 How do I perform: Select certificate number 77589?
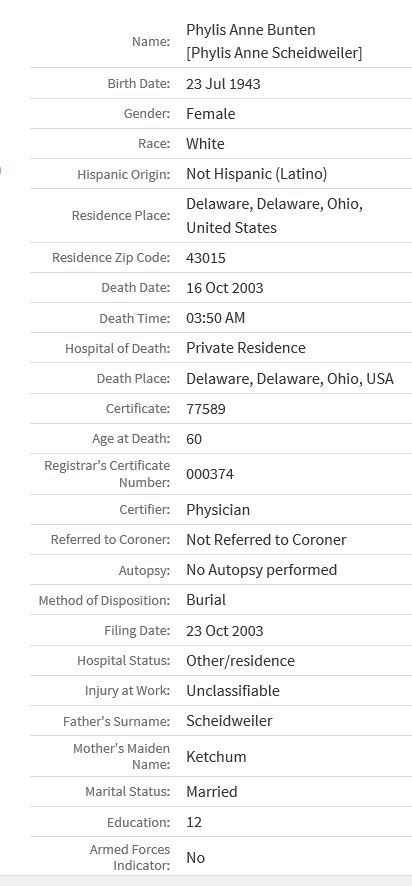[206, 409]
